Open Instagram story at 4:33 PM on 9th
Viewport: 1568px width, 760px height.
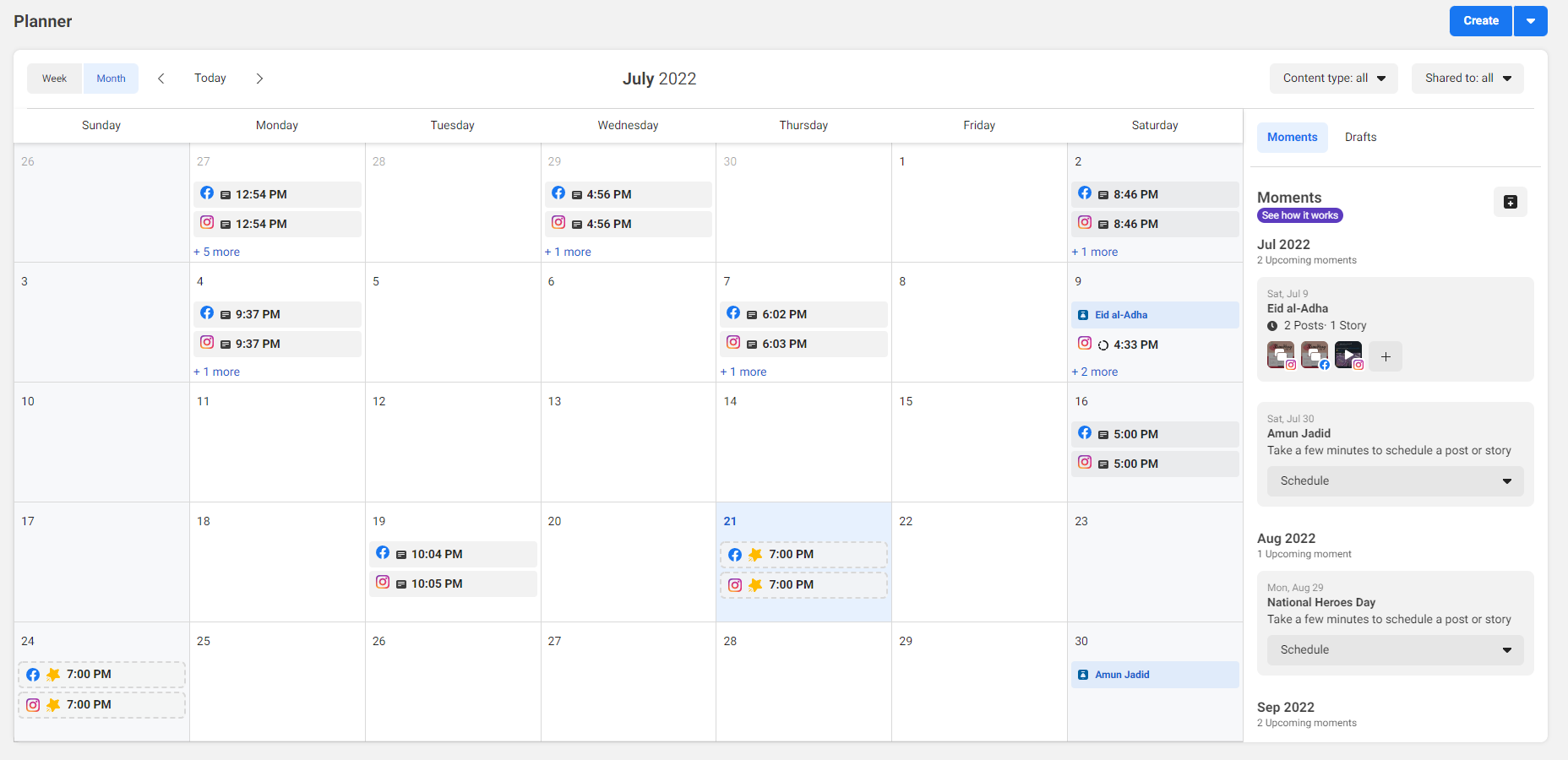(1154, 345)
